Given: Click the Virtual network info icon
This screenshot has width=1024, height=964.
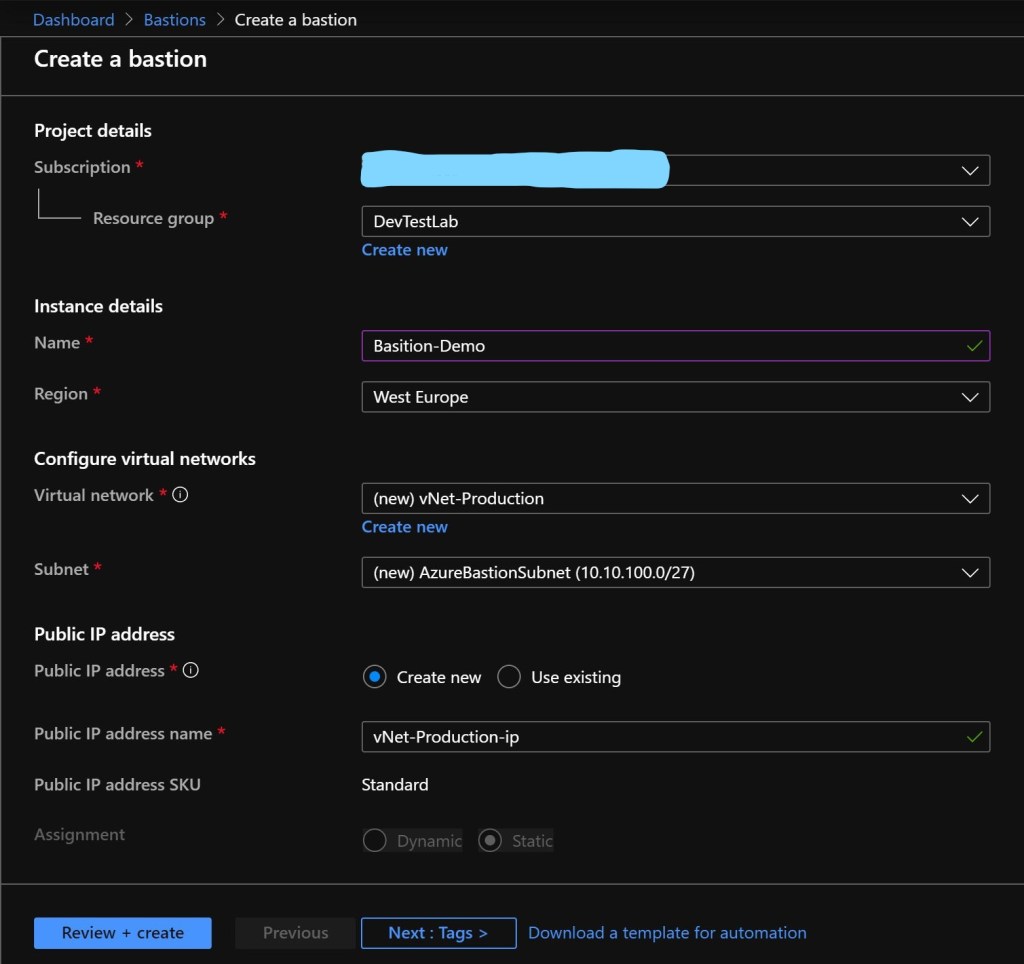Looking at the screenshot, I should coord(180,495).
